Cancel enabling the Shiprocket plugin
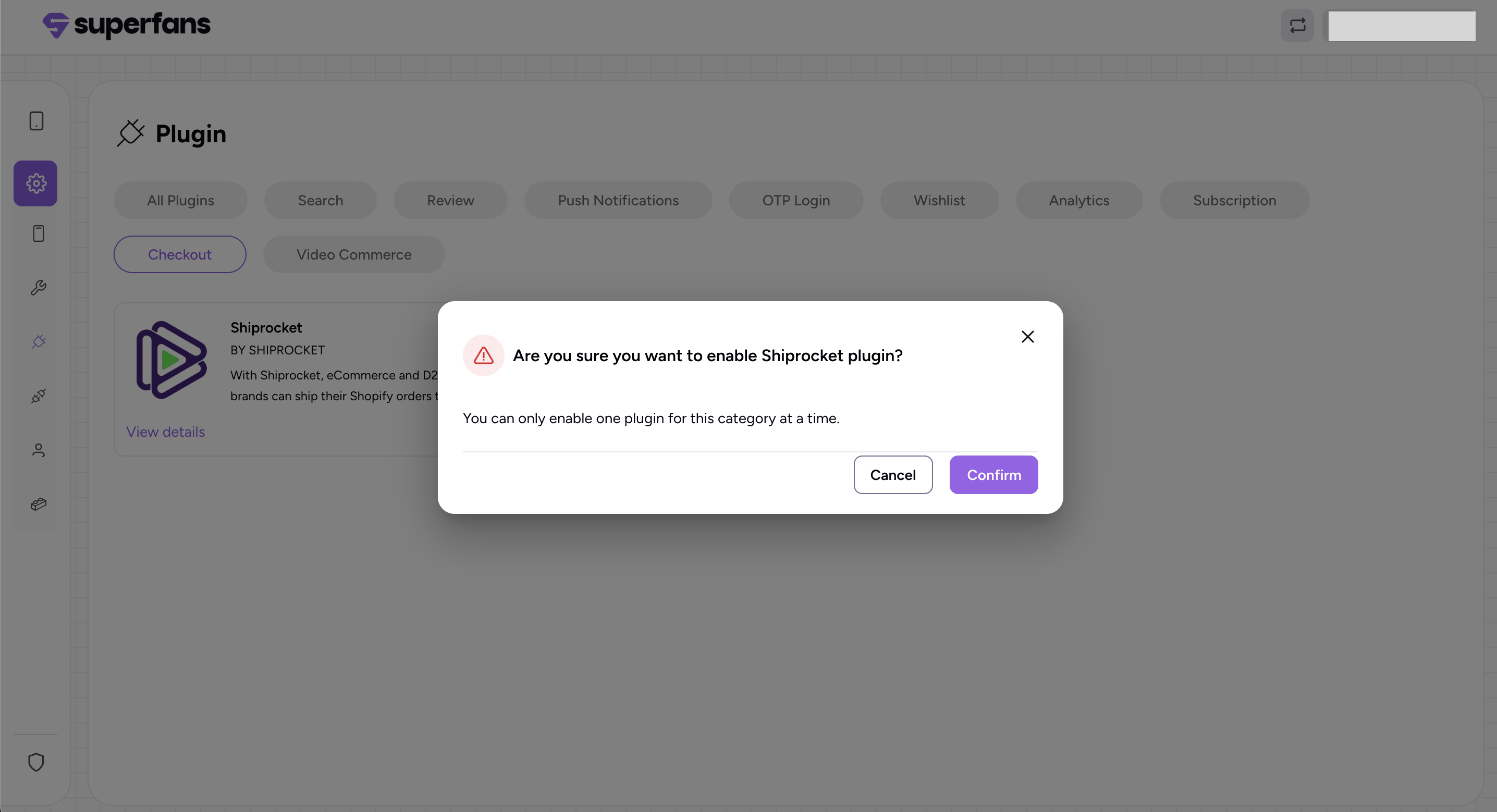 pos(892,475)
